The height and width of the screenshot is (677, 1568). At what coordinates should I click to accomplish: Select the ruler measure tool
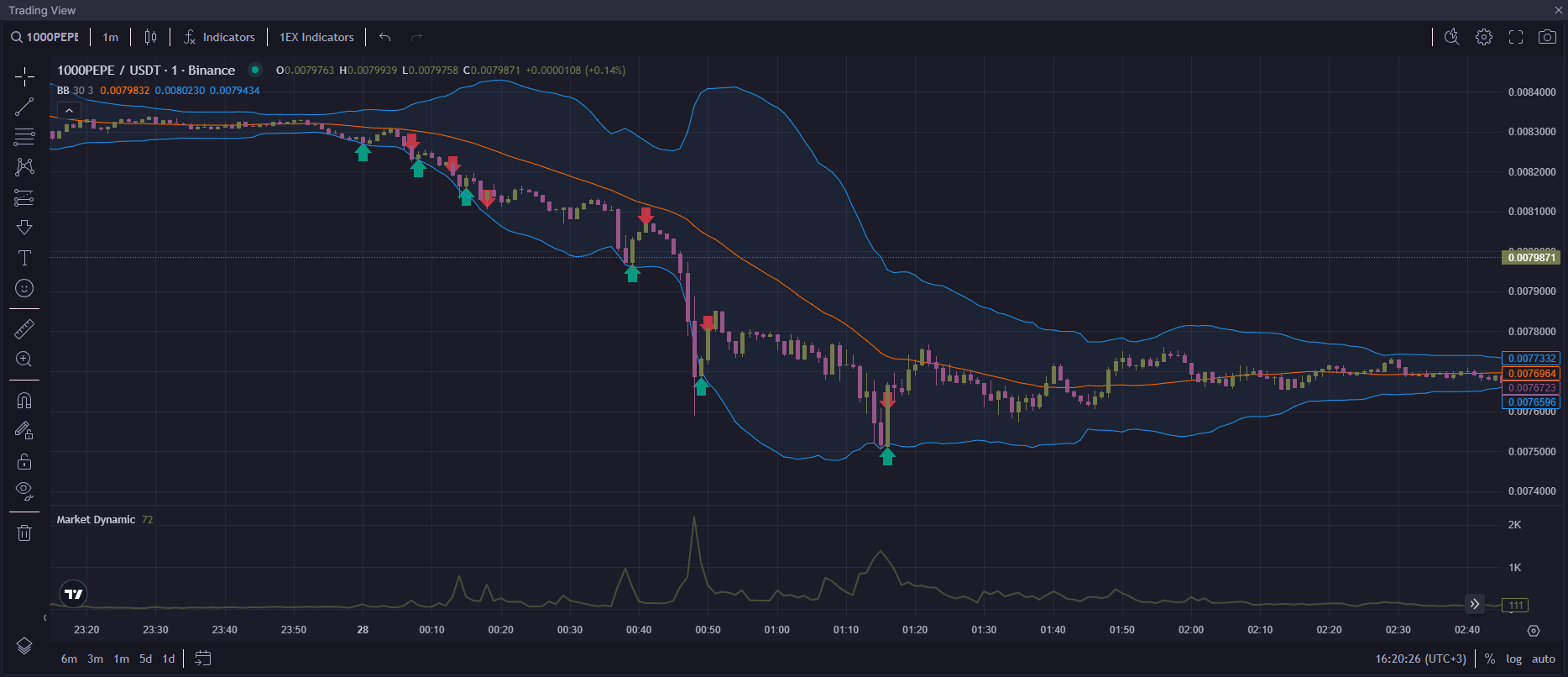[24, 328]
